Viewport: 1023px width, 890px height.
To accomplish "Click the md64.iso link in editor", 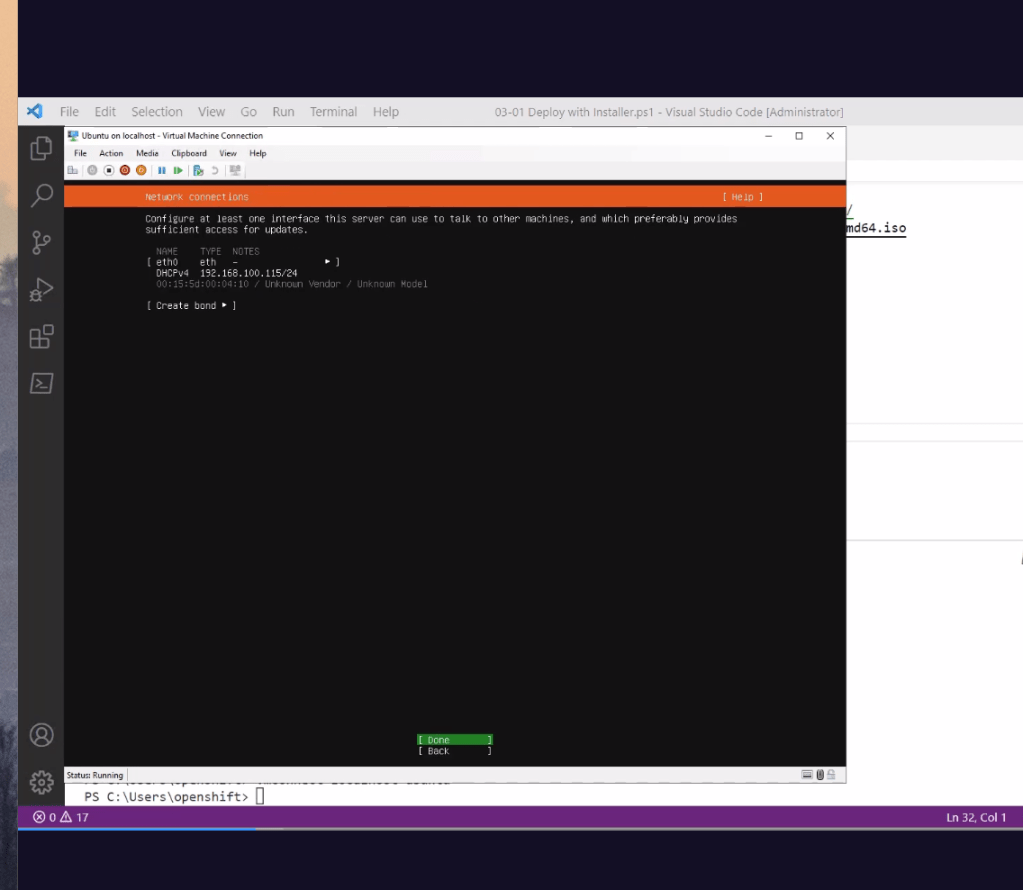I will coord(876,228).
